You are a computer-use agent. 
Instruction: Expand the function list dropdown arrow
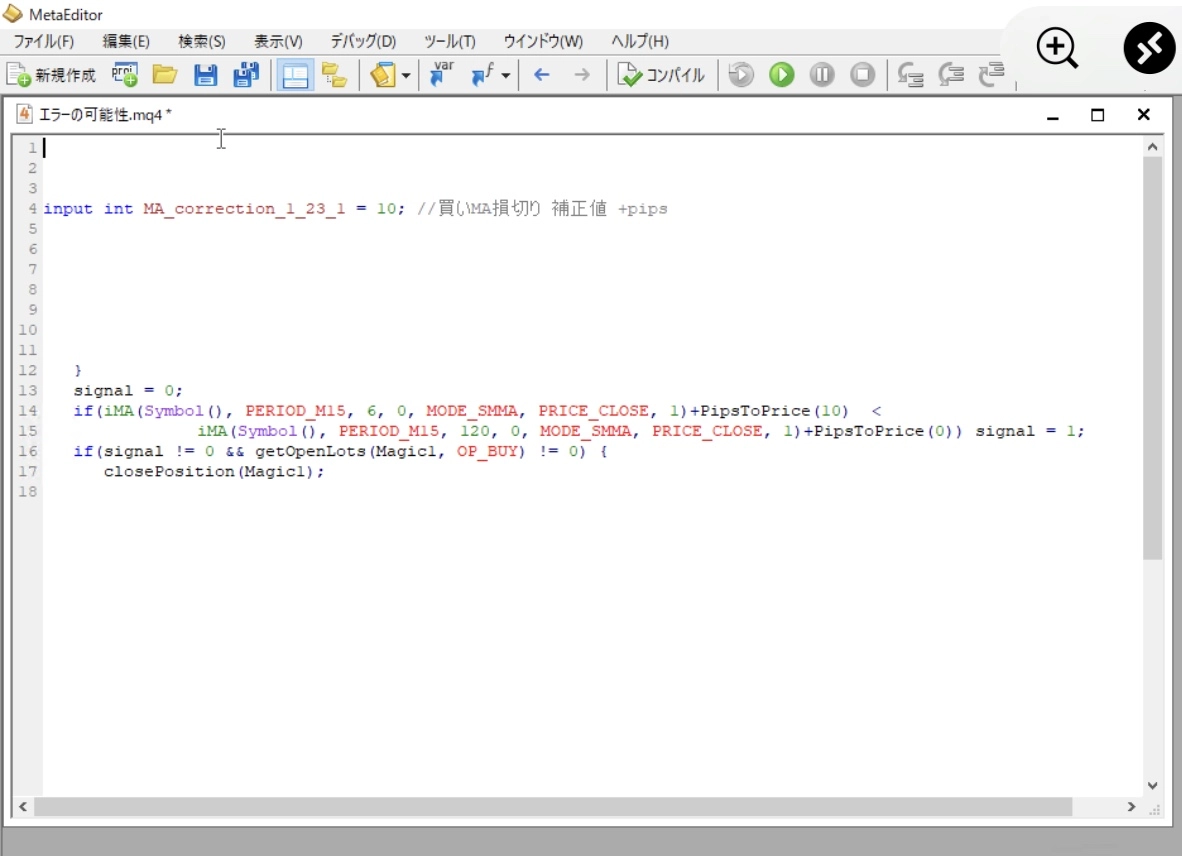[506, 76]
